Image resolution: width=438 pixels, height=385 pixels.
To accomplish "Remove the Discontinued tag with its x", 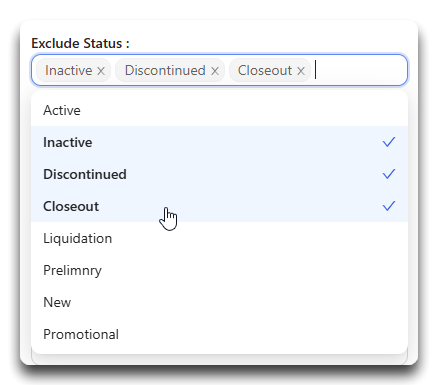I will (x=215, y=71).
